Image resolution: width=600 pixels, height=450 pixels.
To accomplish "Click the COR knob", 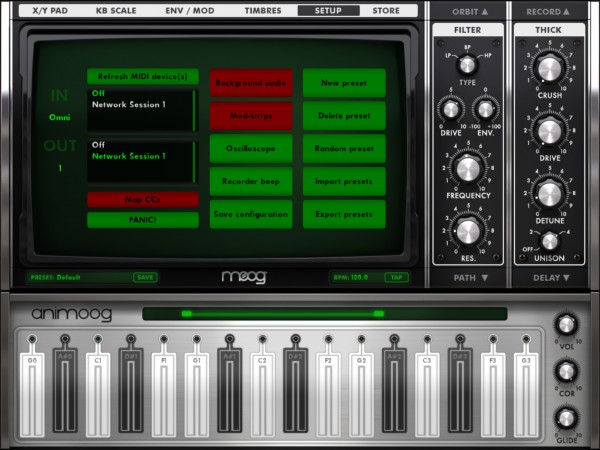I will (566, 371).
